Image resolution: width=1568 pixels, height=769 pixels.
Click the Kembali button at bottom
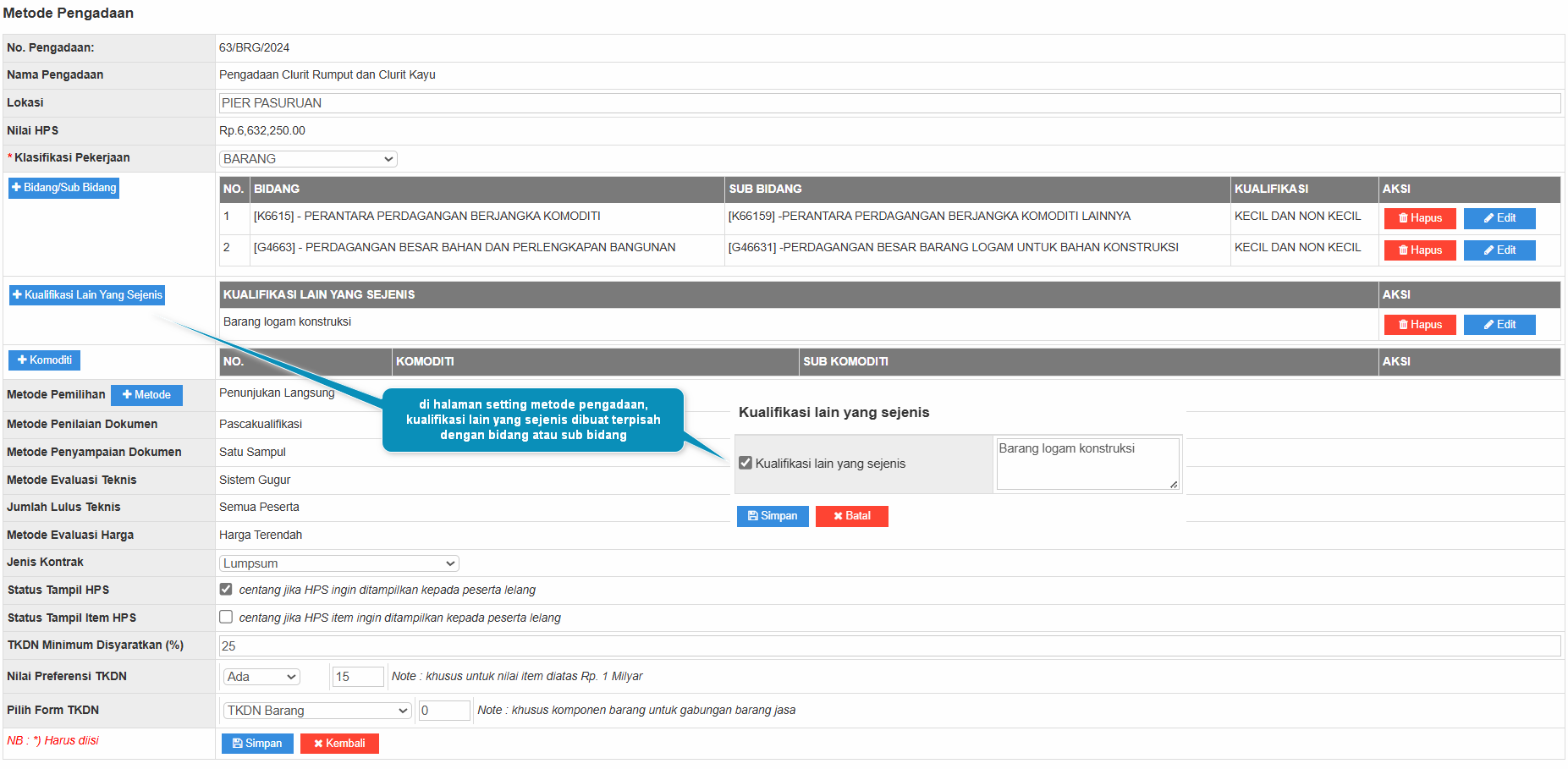[339, 744]
